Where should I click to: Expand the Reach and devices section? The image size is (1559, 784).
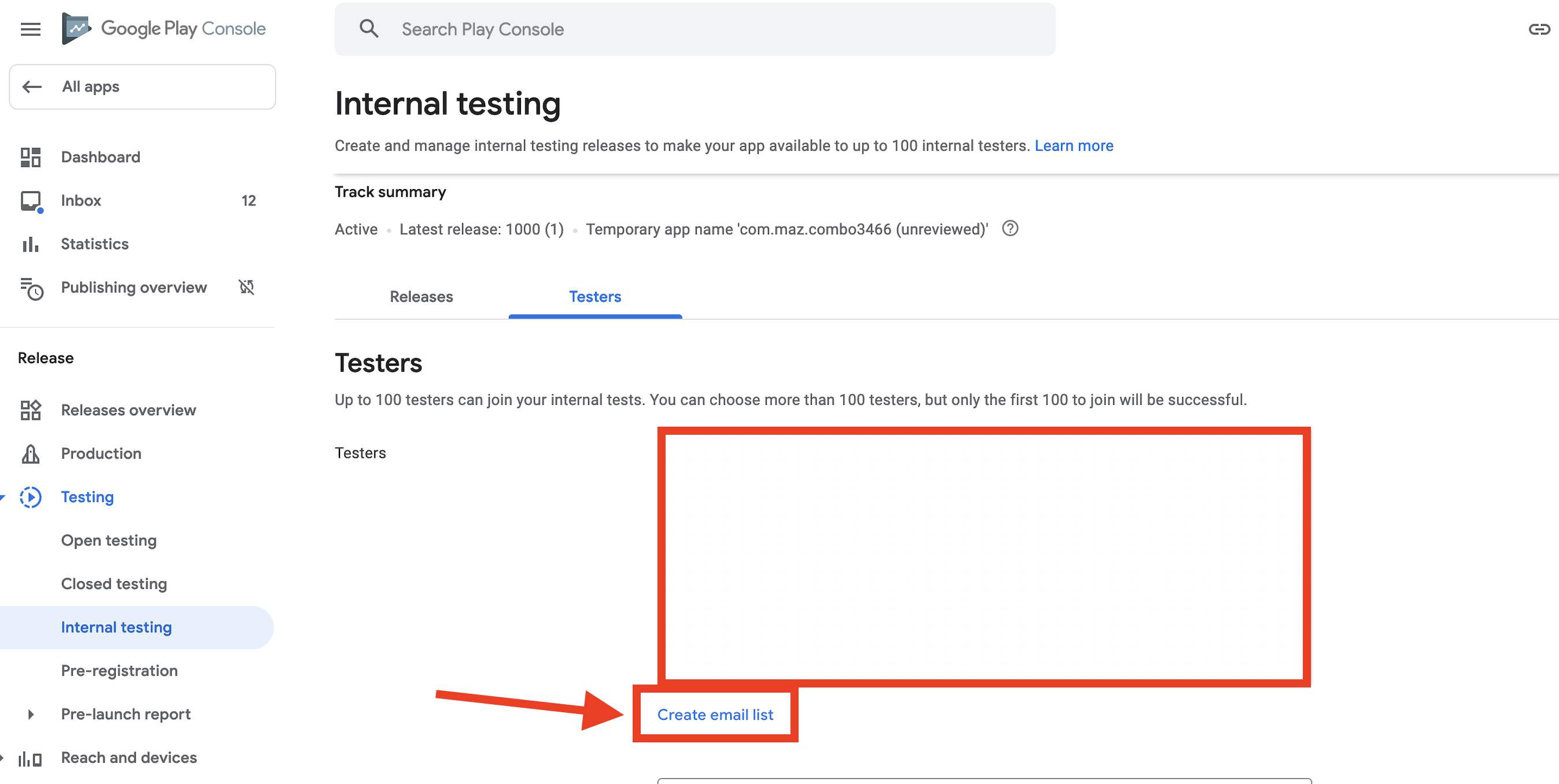coord(2,758)
